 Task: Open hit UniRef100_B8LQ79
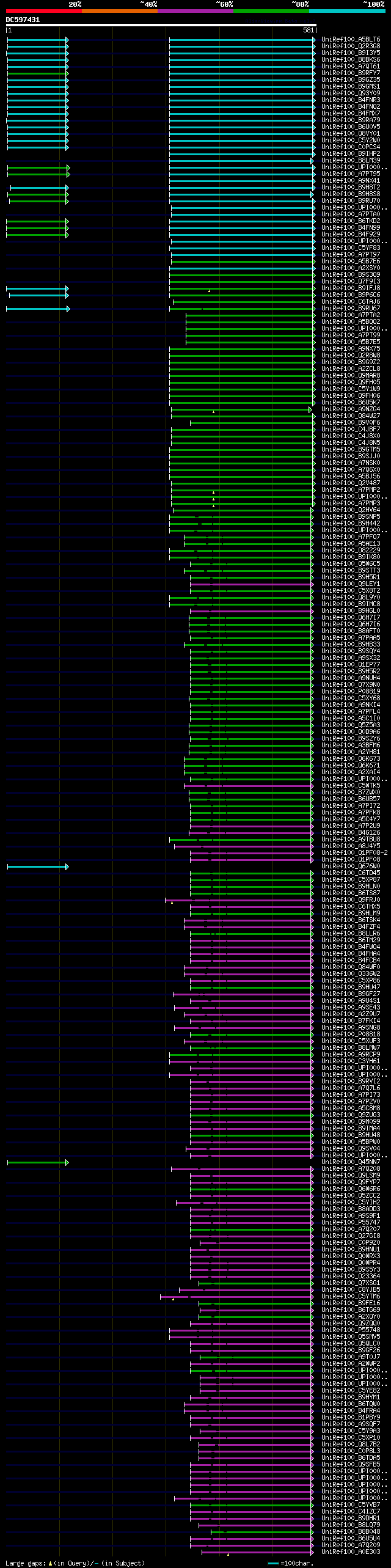click(x=351, y=1525)
